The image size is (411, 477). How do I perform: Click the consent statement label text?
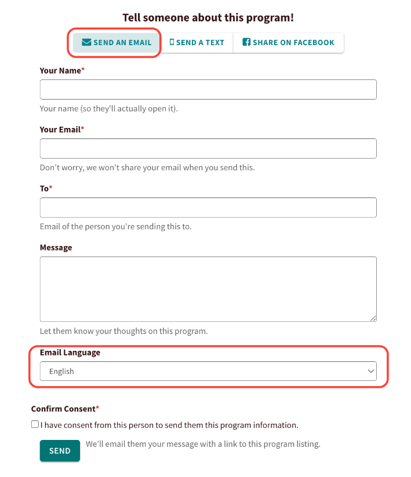click(169, 425)
